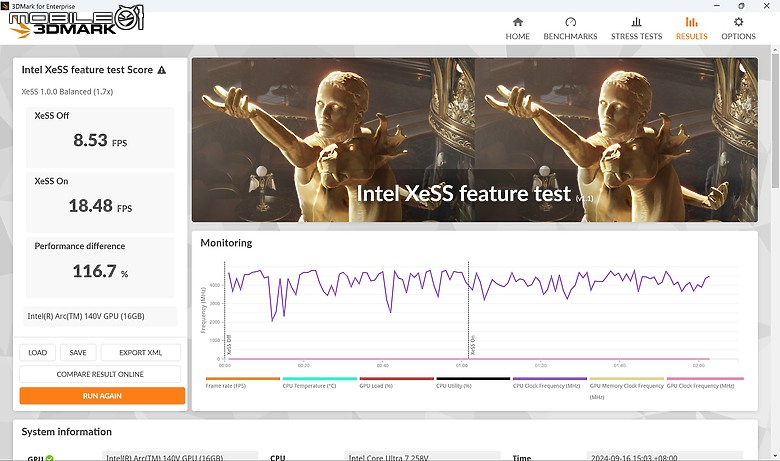Click the 3DMark app icon in title bar
Screen dimensions: 780x461
pyautogui.click(x=5, y=6)
